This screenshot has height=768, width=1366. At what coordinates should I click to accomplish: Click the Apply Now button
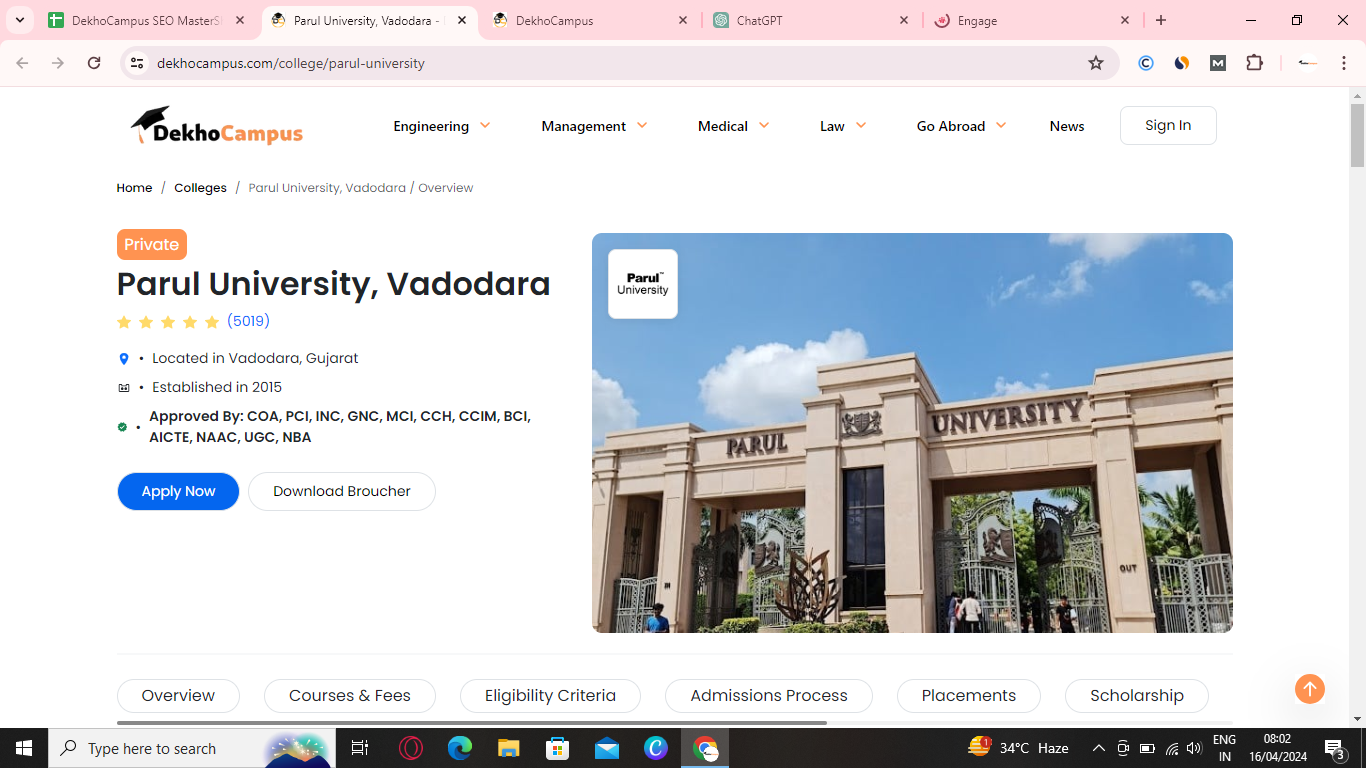(x=178, y=491)
